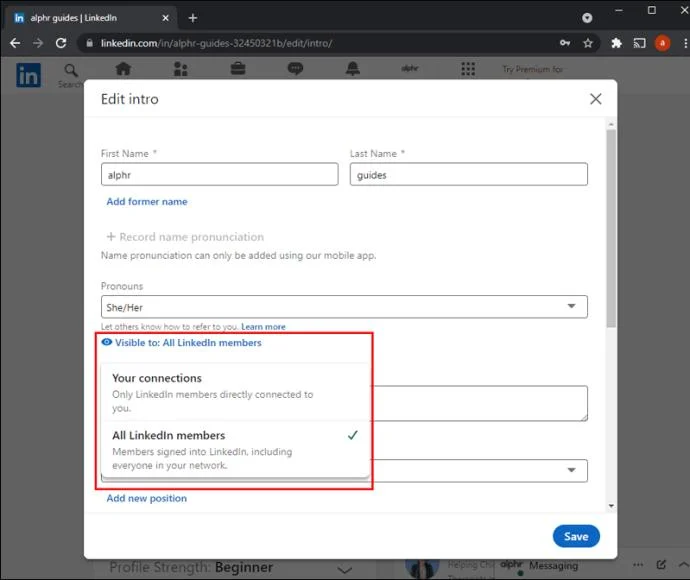Click Try Premium for free link

(533, 69)
